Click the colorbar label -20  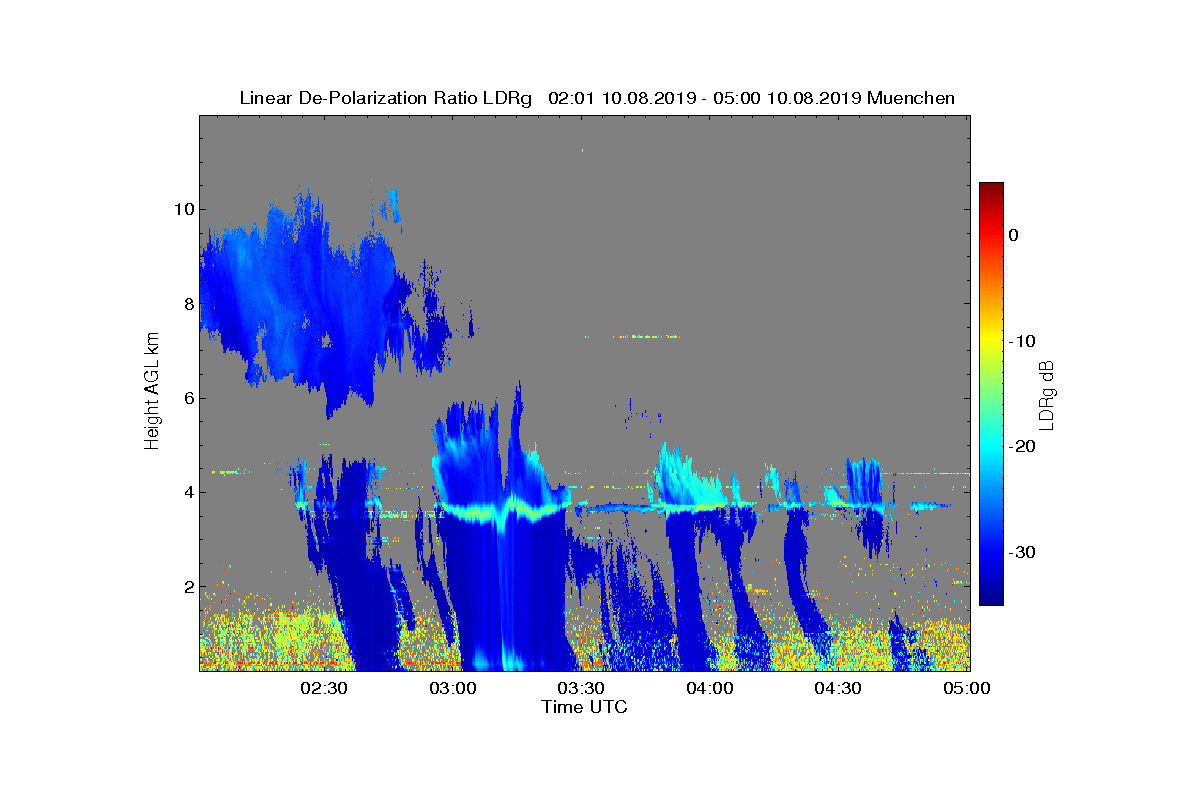point(1021,447)
